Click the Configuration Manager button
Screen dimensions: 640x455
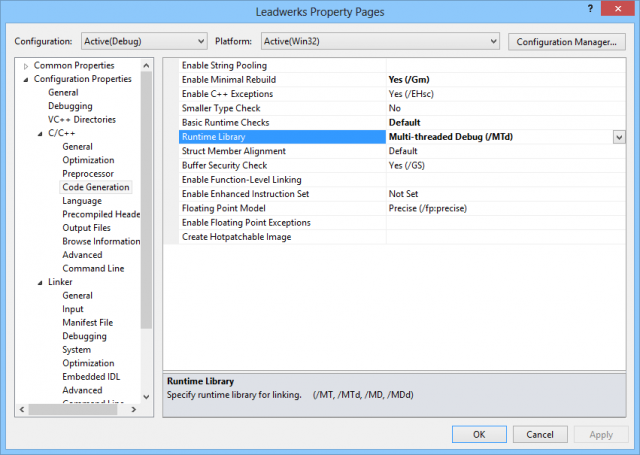tap(566, 41)
